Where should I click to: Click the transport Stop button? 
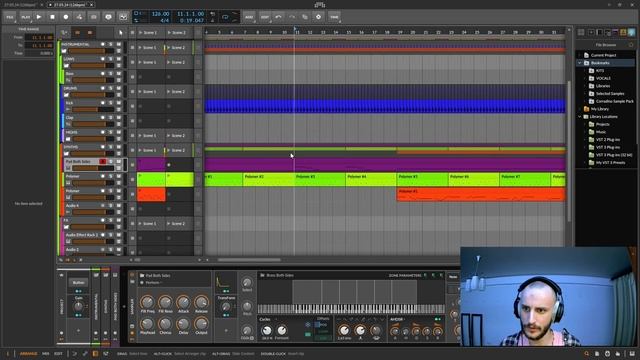pyautogui.click(x=52, y=17)
